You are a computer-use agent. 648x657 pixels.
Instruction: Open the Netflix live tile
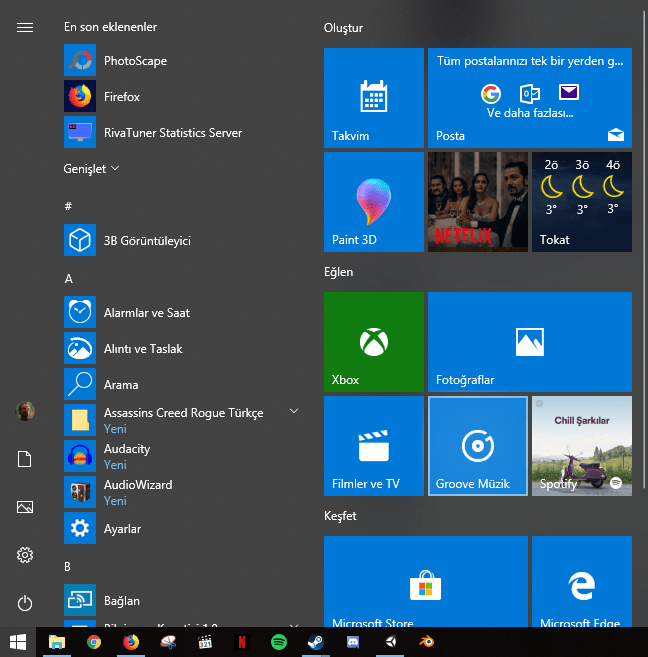pos(477,201)
